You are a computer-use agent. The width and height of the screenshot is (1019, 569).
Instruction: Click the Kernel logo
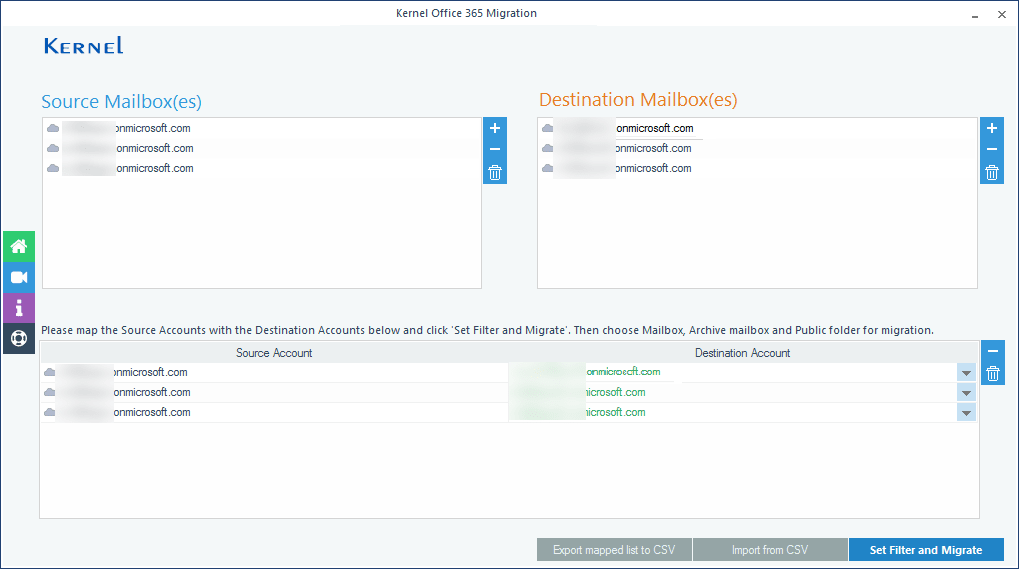[84, 45]
